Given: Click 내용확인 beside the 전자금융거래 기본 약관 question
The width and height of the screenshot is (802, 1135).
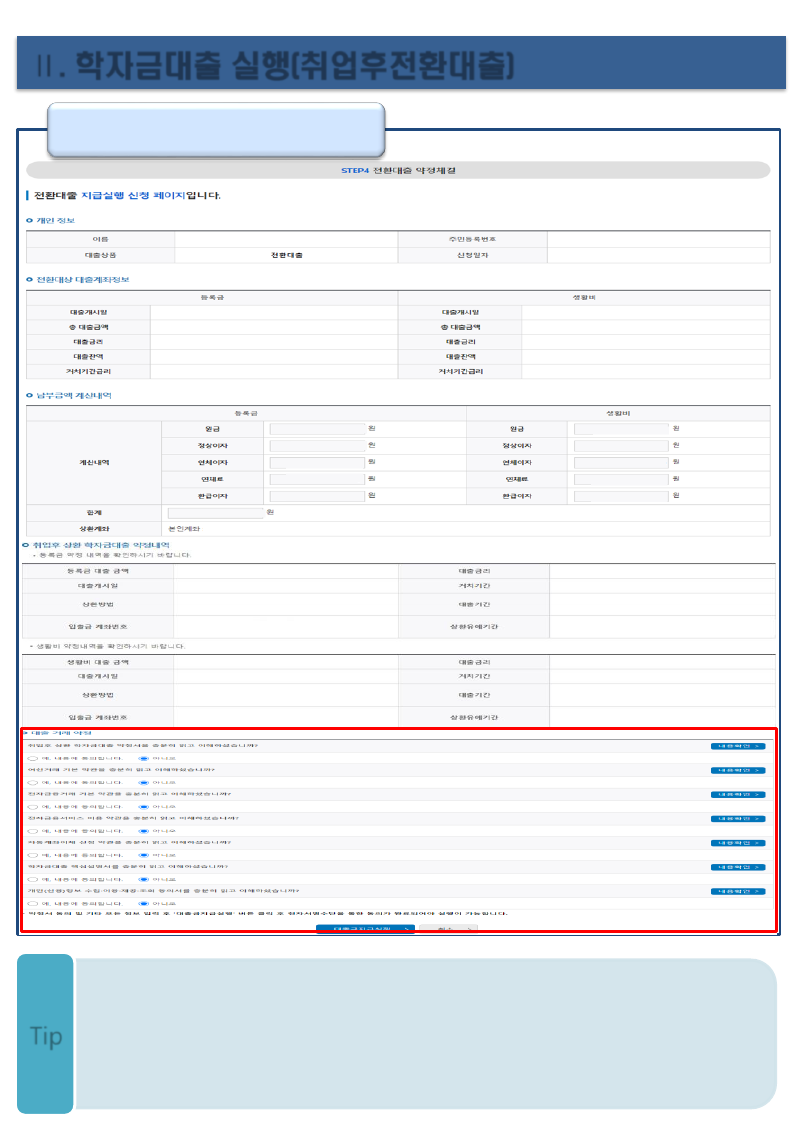Looking at the screenshot, I should 738,794.
